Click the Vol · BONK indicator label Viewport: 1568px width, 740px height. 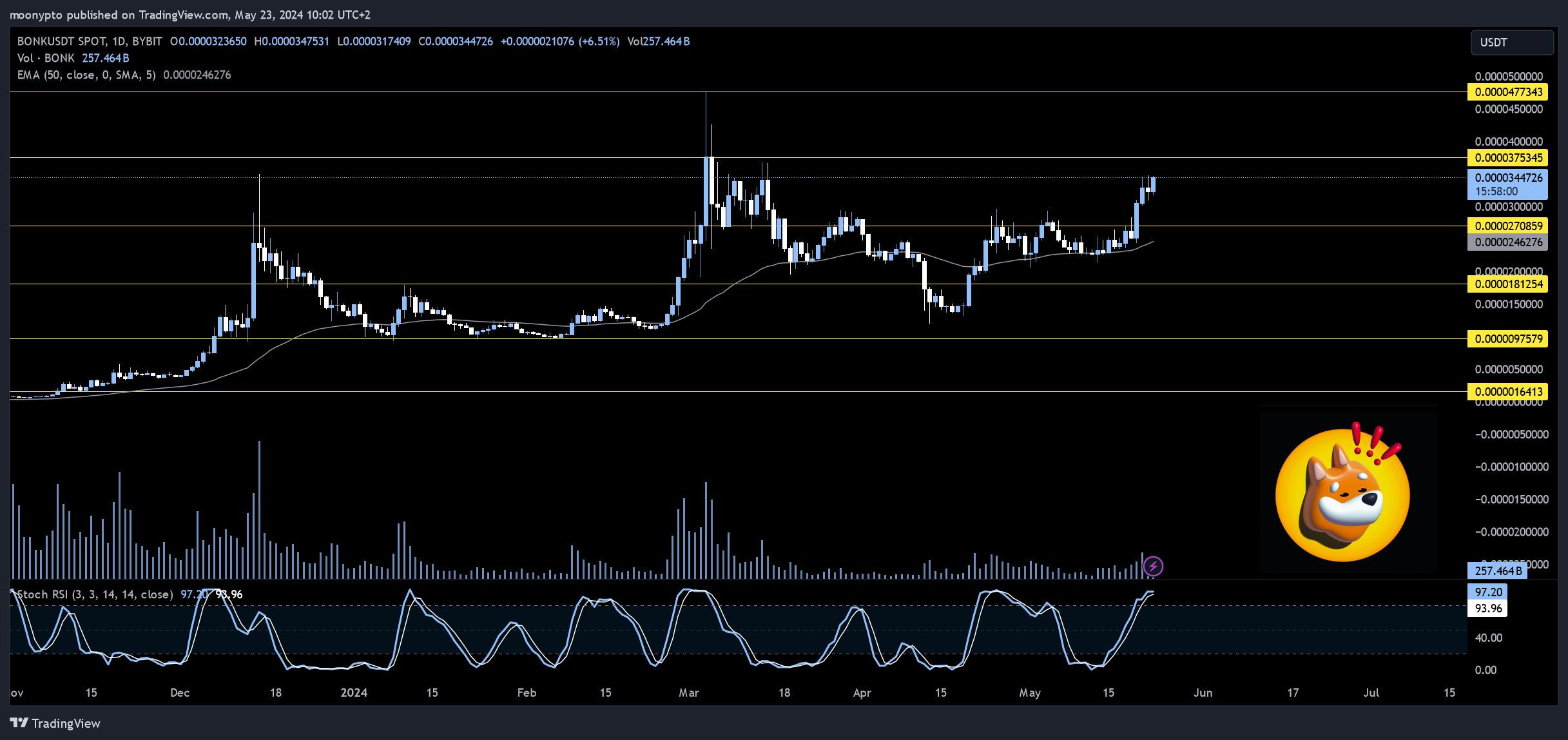click(x=46, y=58)
